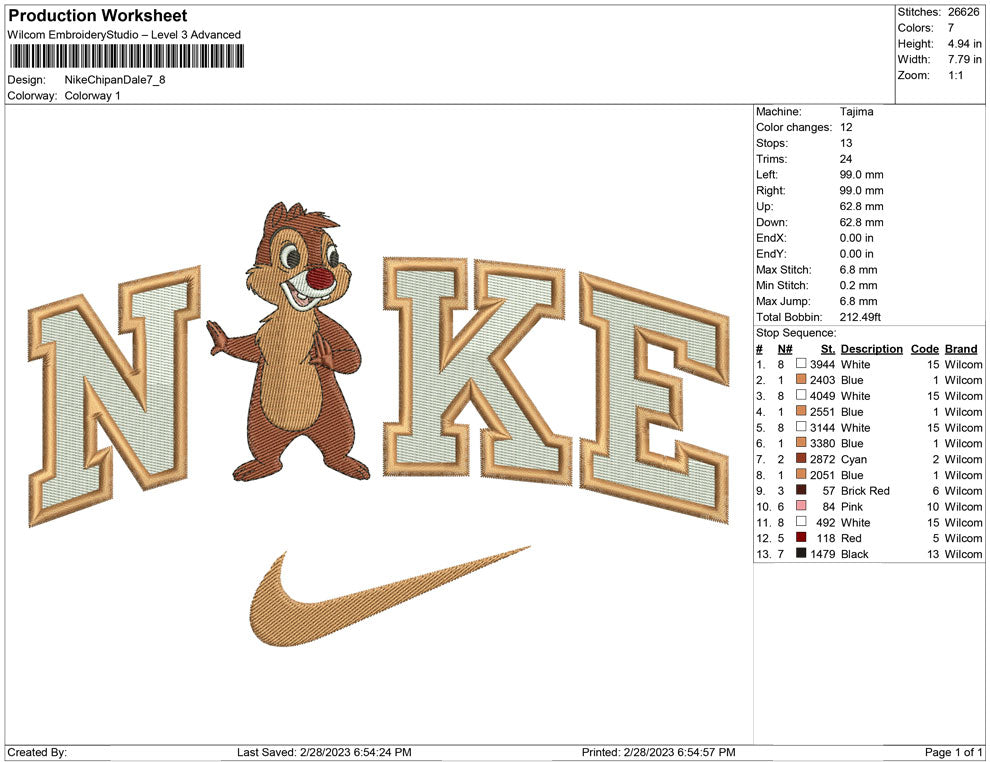
Task: Click the Black swatch for stop 13
Action: (x=801, y=553)
